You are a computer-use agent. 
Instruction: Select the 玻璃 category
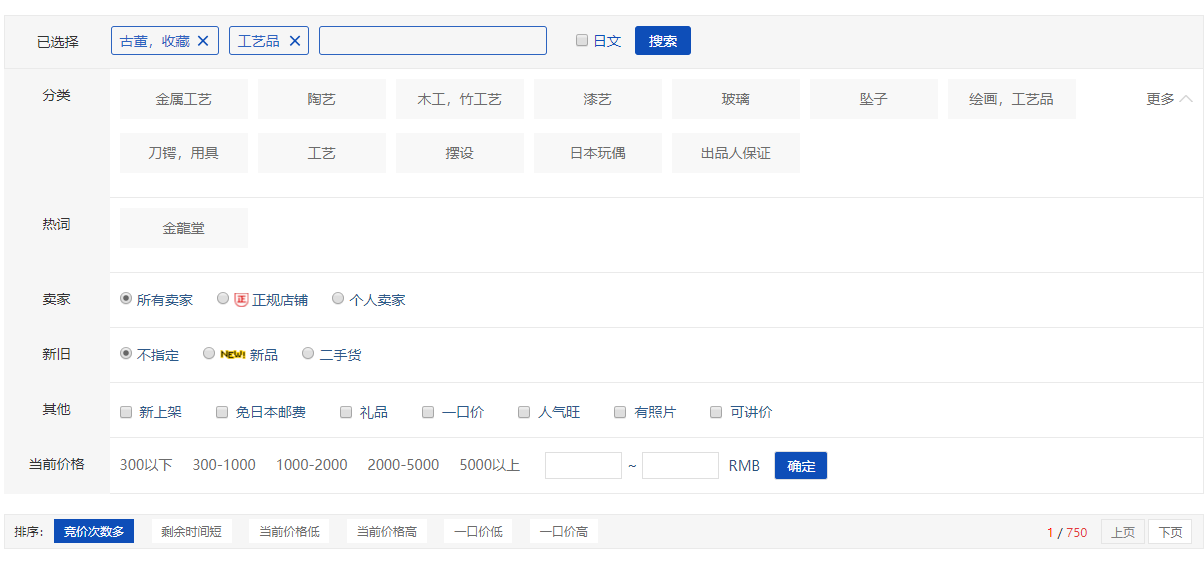click(736, 99)
